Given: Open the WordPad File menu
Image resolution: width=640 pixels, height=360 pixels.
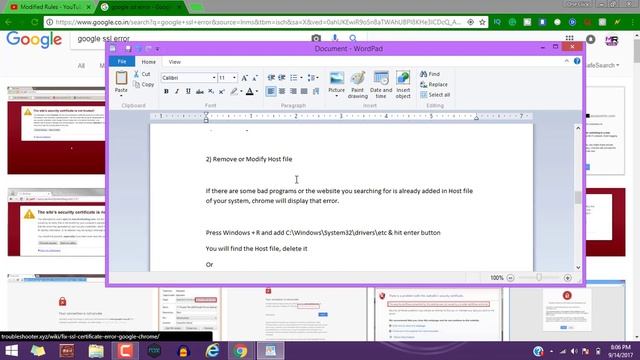Looking at the screenshot, I should pos(122,62).
